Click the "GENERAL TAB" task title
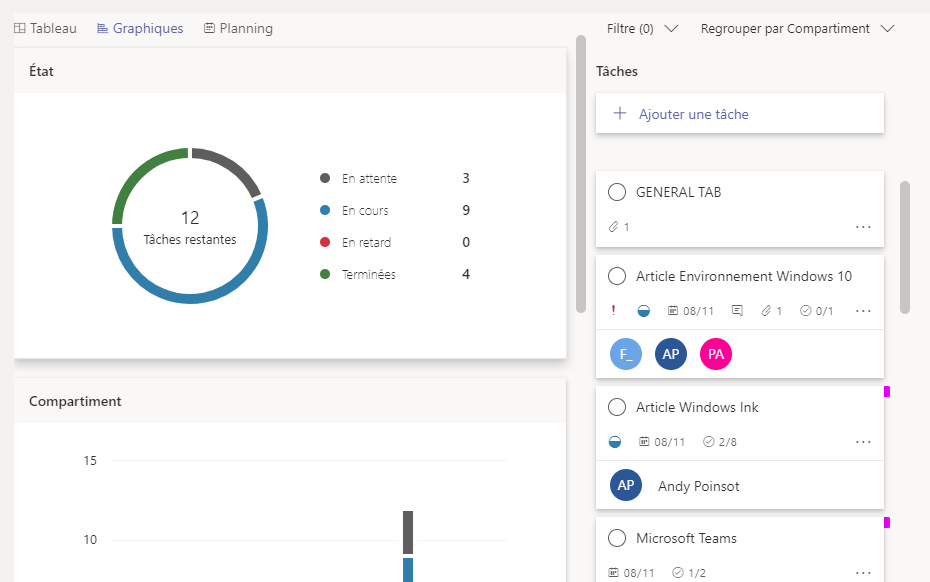This screenshot has width=930, height=582. point(679,192)
